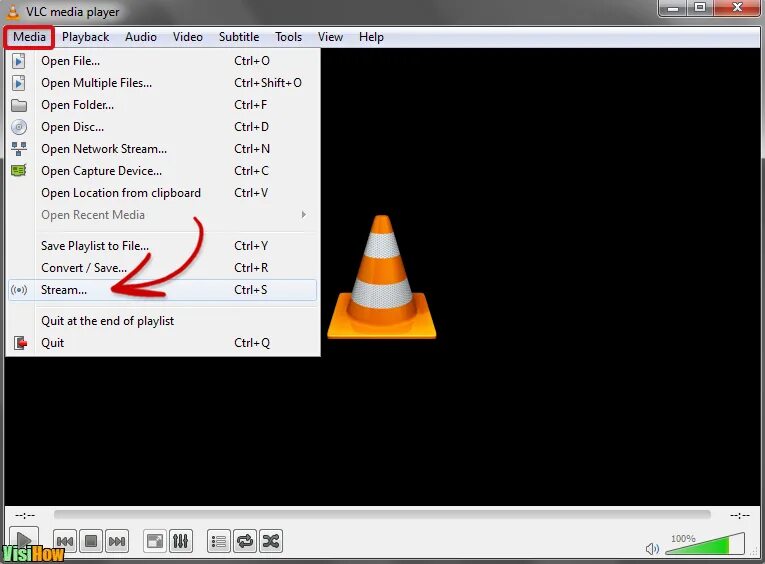
Task: Set level on the green volume slider
Action: pyautogui.click(x=705, y=544)
